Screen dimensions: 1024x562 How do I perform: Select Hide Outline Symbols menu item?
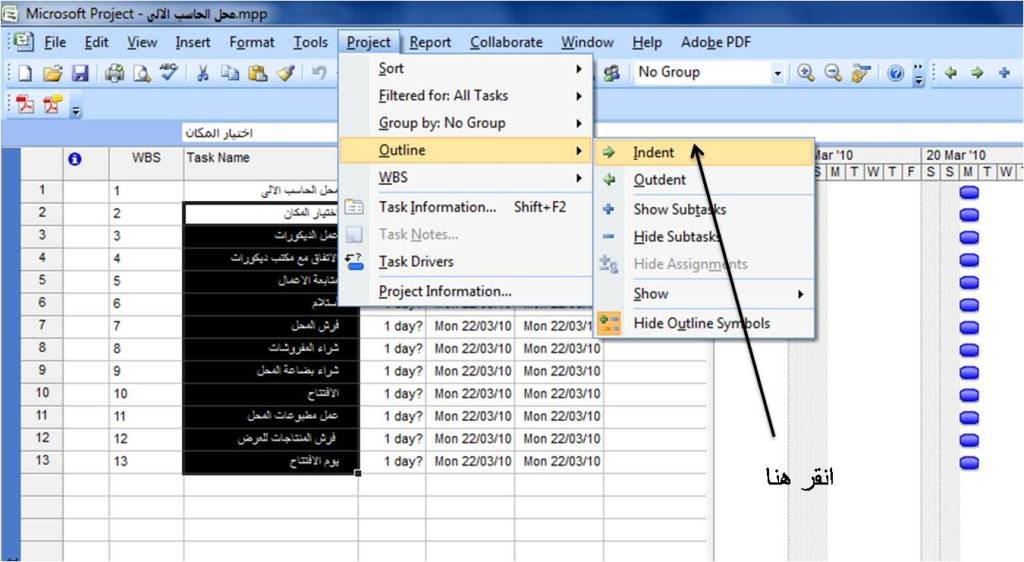tap(704, 323)
